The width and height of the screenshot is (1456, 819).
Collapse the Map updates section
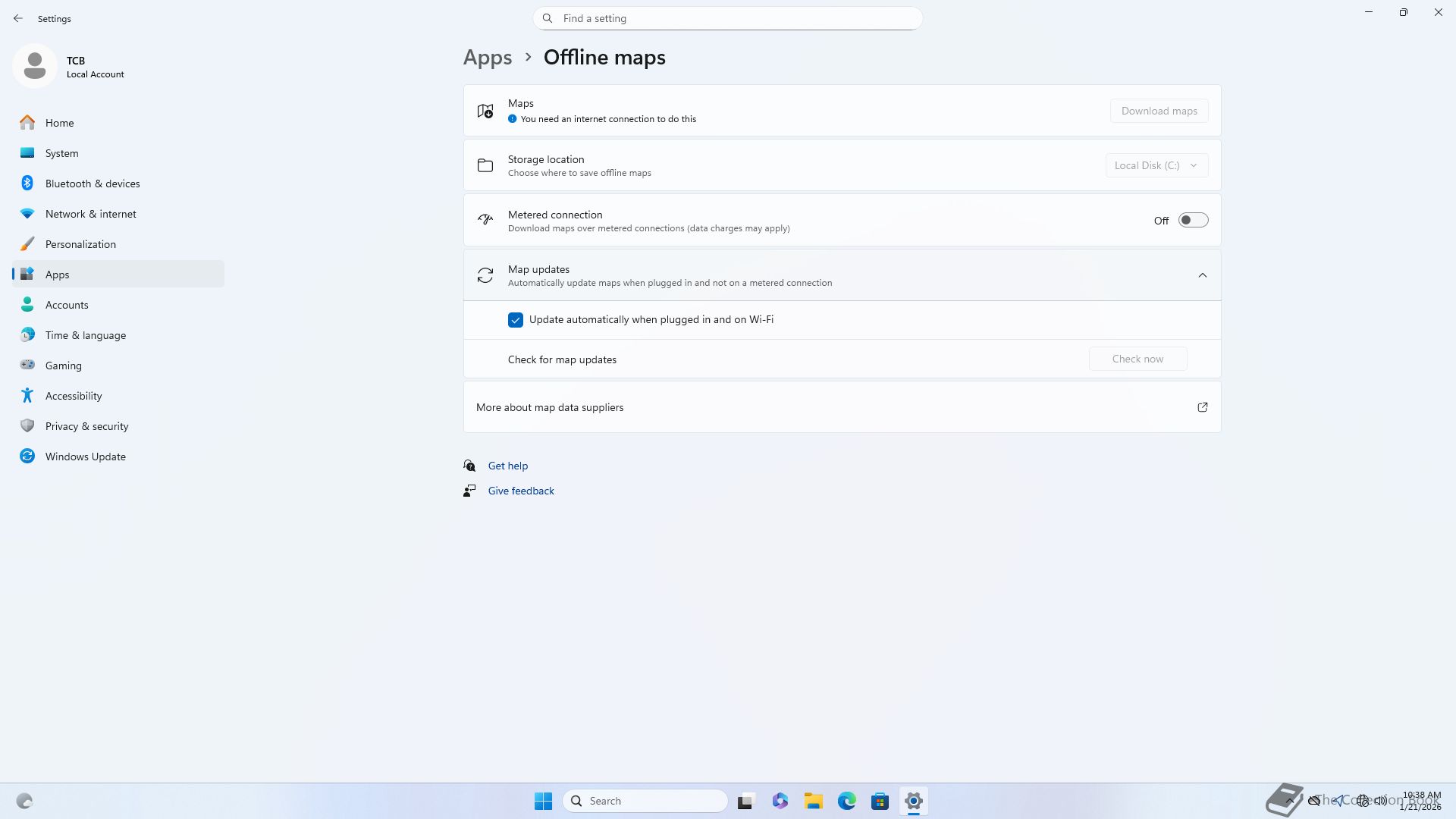coord(1202,275)
